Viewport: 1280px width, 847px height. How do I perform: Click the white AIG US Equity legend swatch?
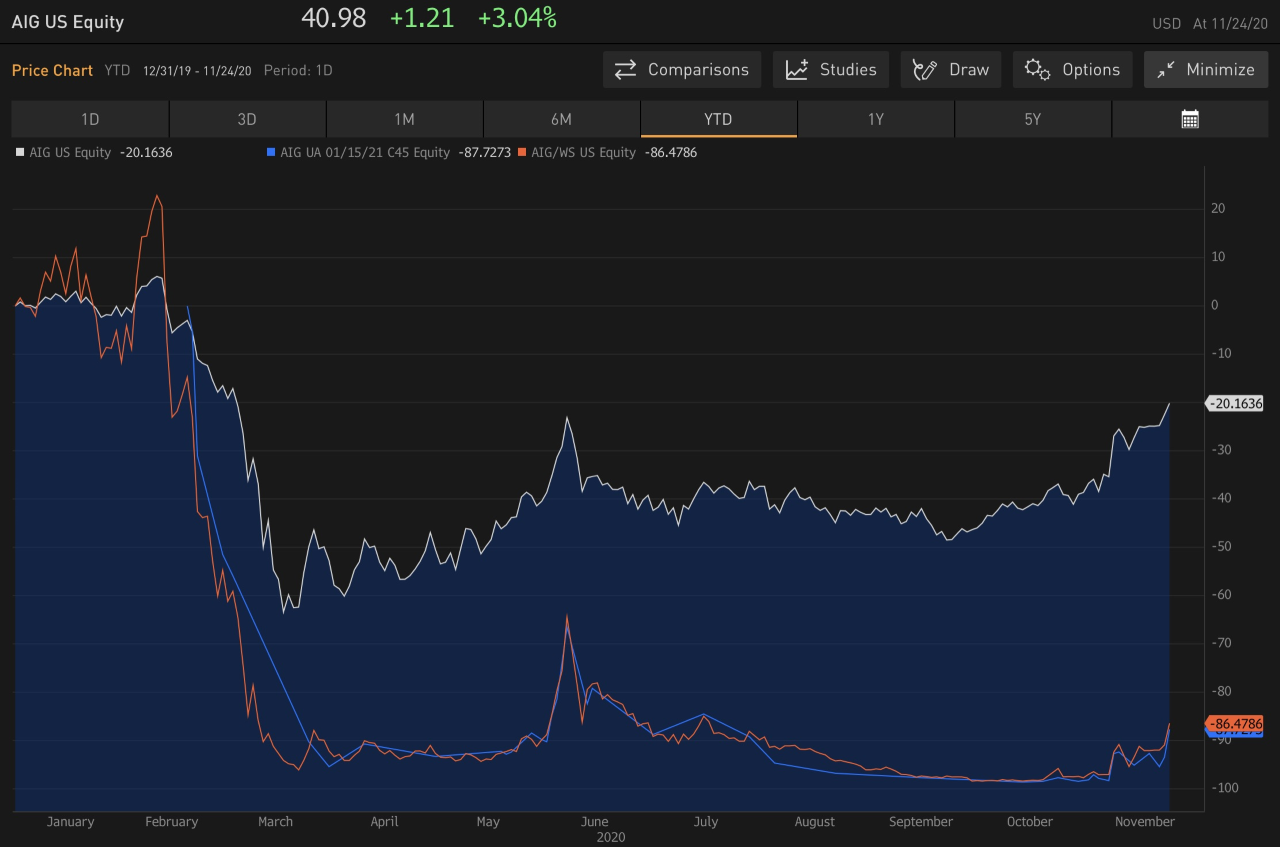(x=20, y=153)
